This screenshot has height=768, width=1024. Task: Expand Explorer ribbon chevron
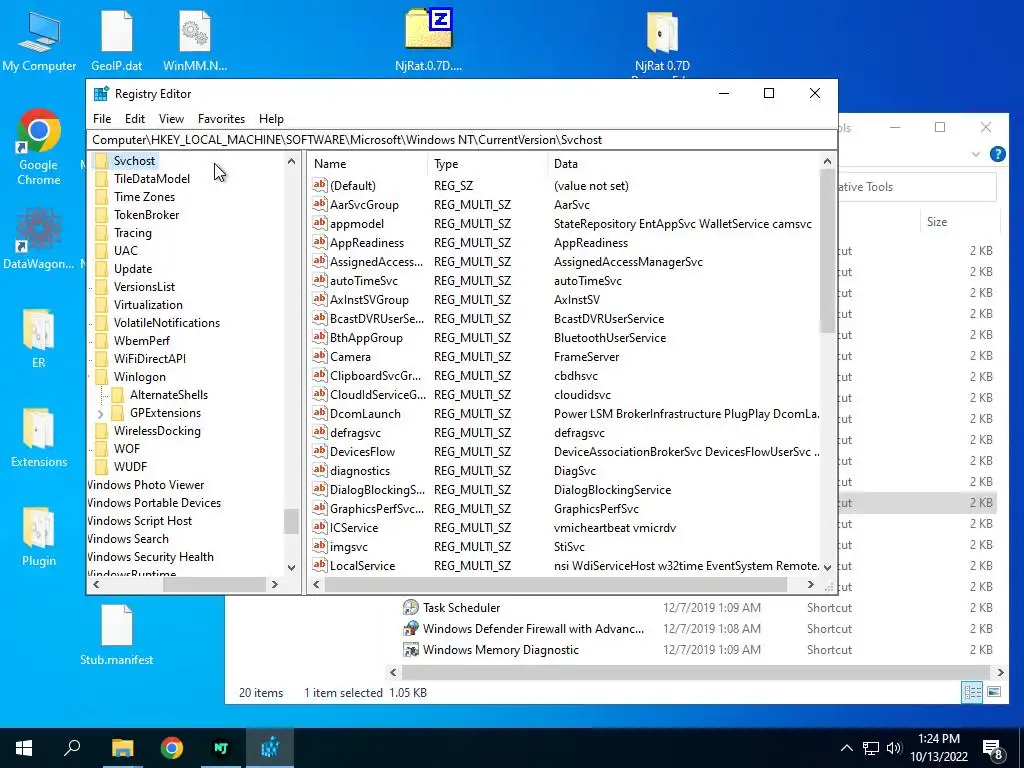point(976,154)
